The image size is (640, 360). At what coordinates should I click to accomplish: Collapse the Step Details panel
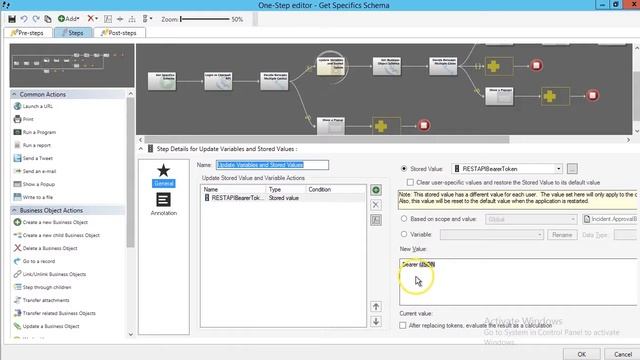141,149
